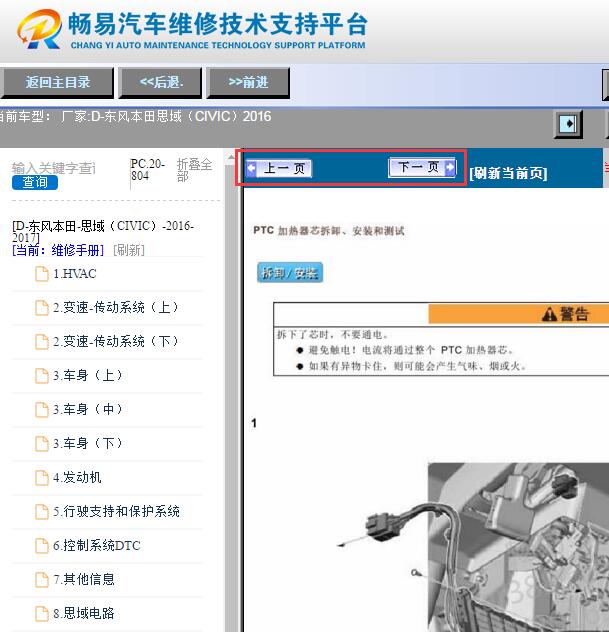Click the panel toggle arrow icon beside vehicle model bar

(568, 123)
